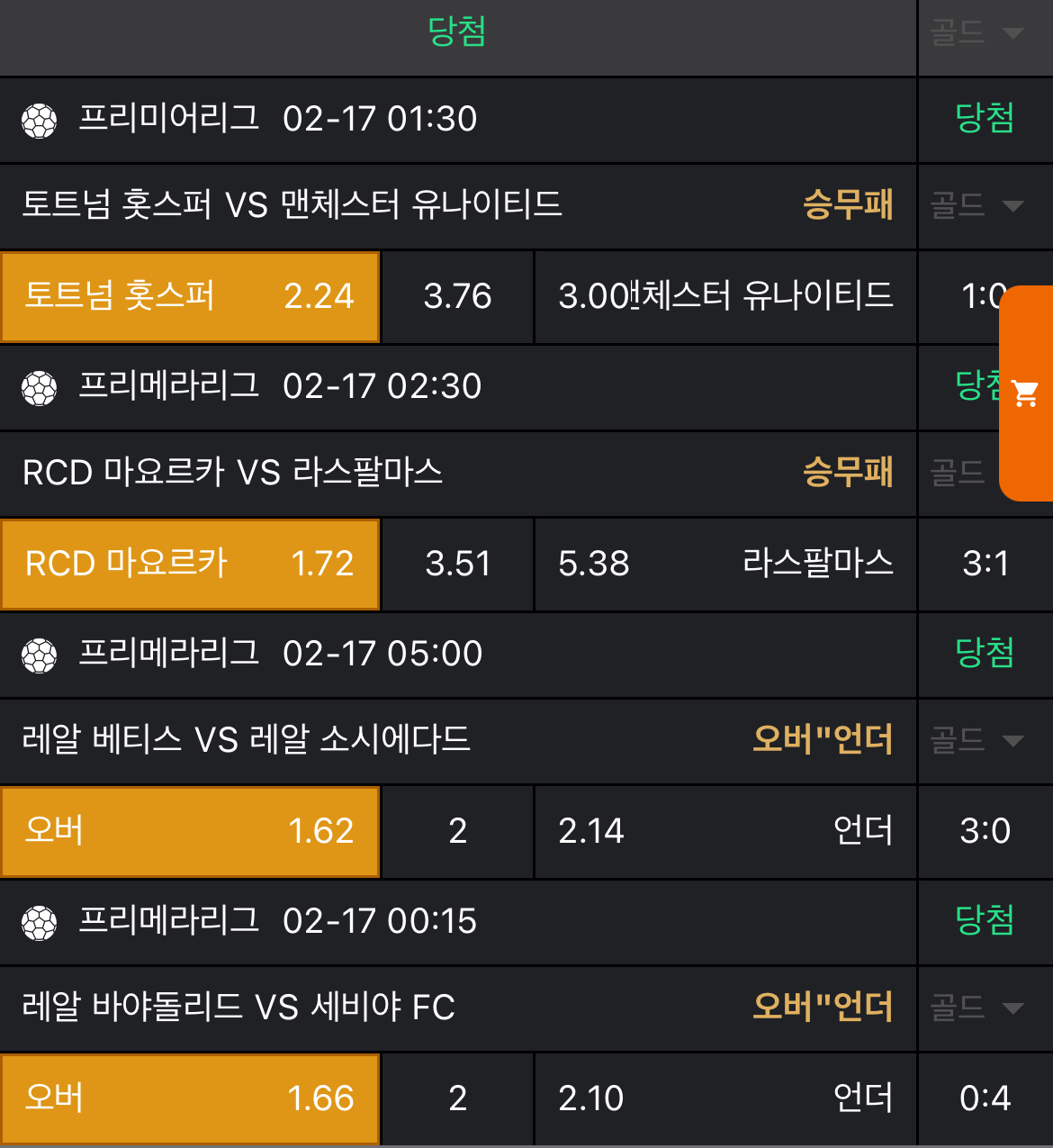Screen dimensions: 1053x1148
Task: Pick 라스팔마스 5.38 away odds
Action: (x=725, y=564)
